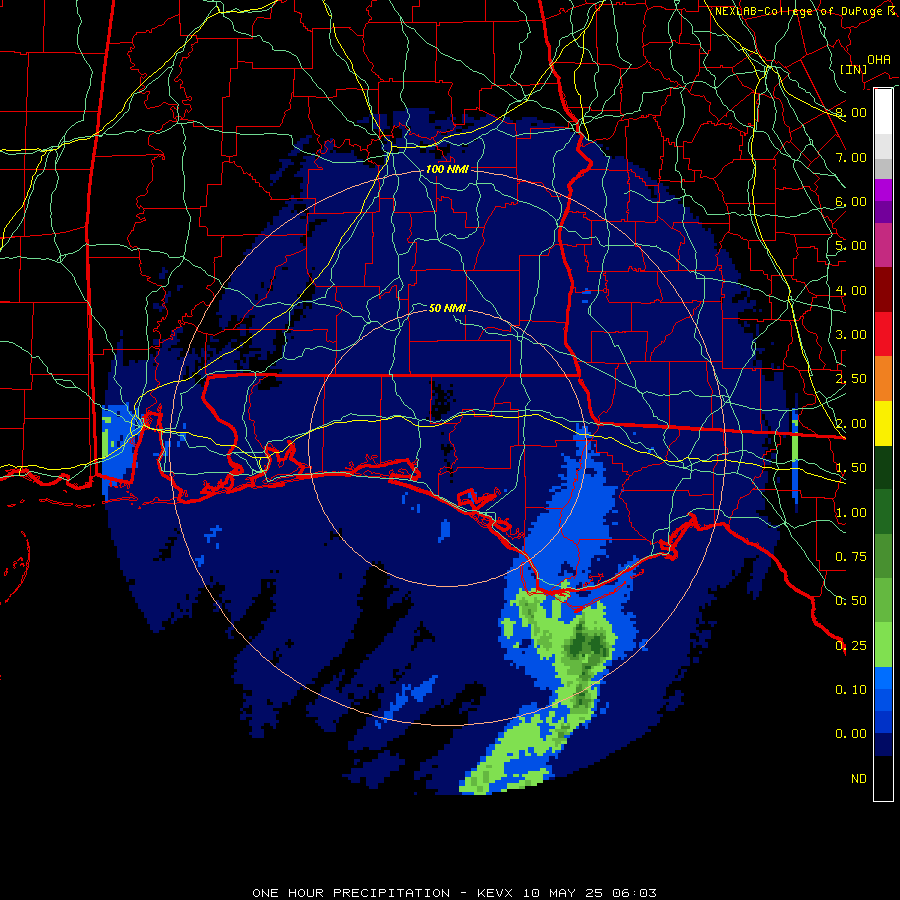Click the 1.00 legend value

pos(851,513)
